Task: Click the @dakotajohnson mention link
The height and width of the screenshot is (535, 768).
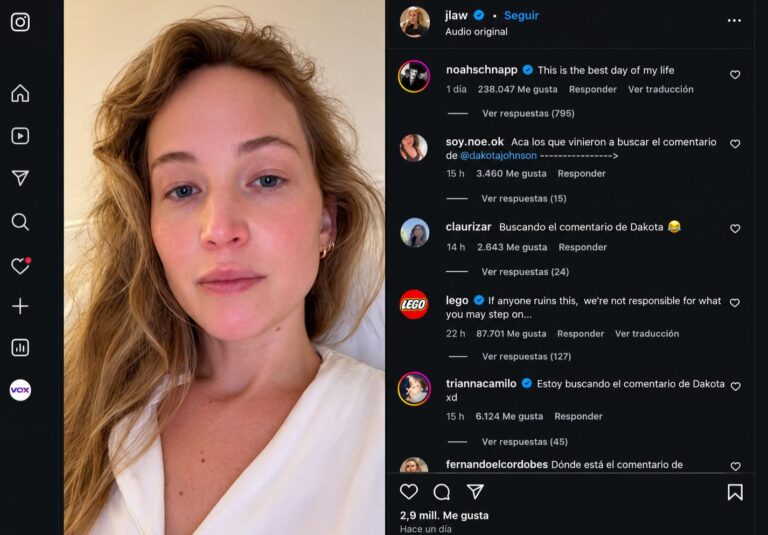Action: click(x=498, y=156)
